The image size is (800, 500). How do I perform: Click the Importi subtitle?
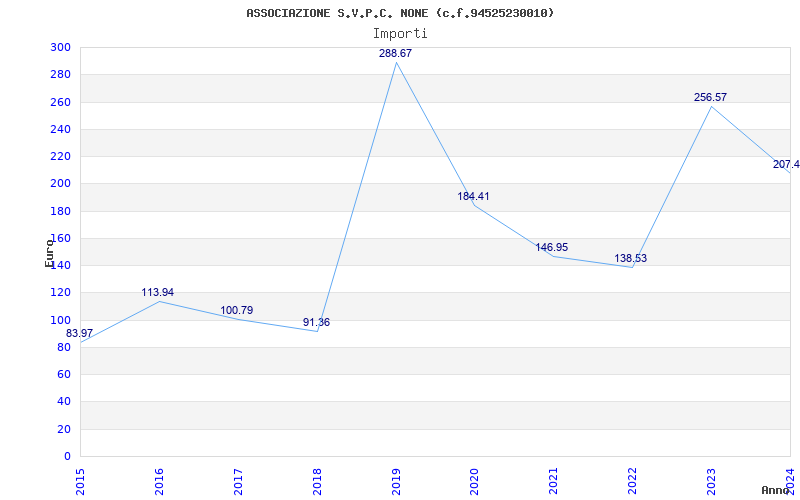pyautogui.click(x=400, y=34)
